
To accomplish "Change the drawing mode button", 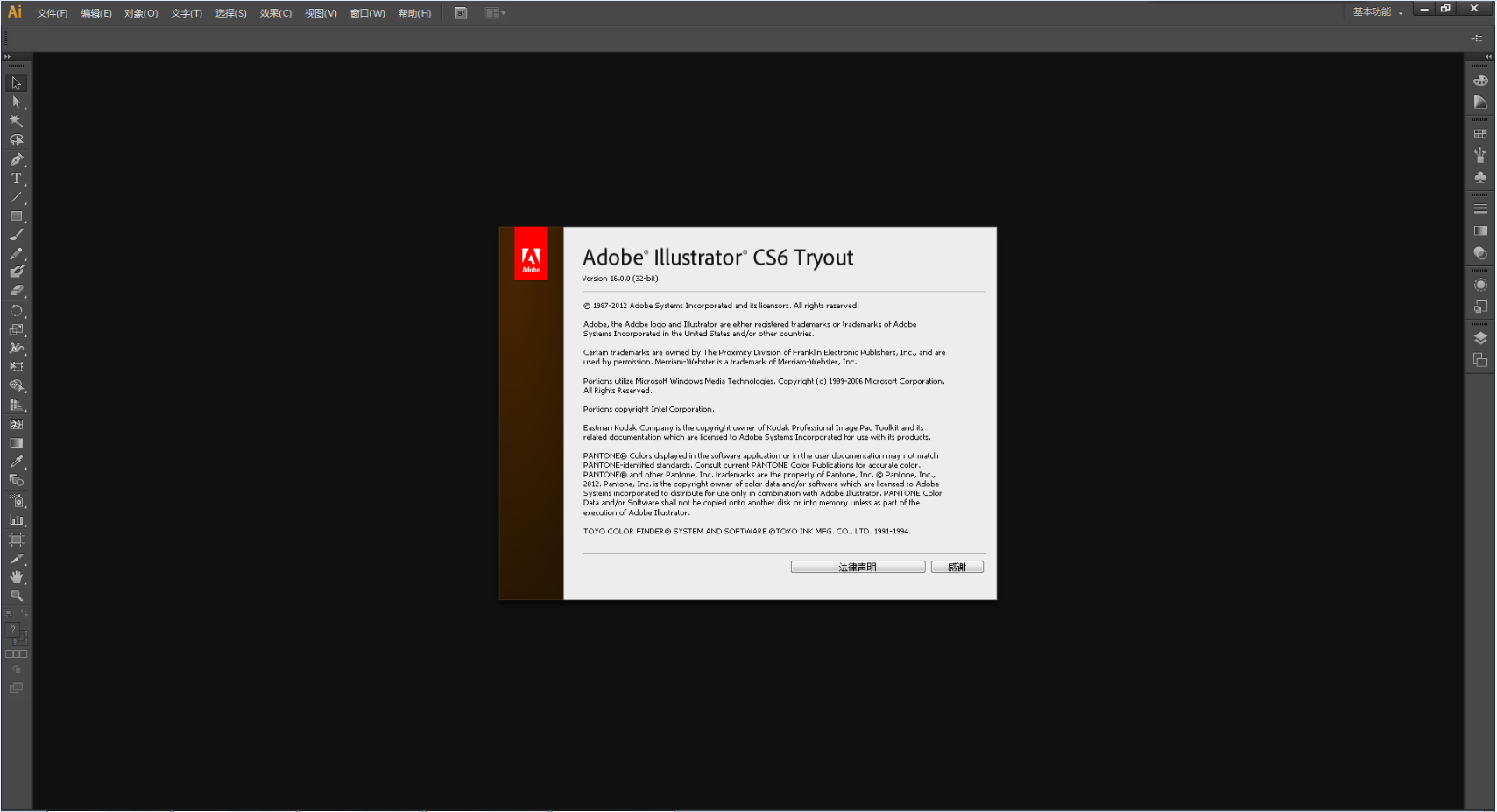I will (x=17, y=670).
